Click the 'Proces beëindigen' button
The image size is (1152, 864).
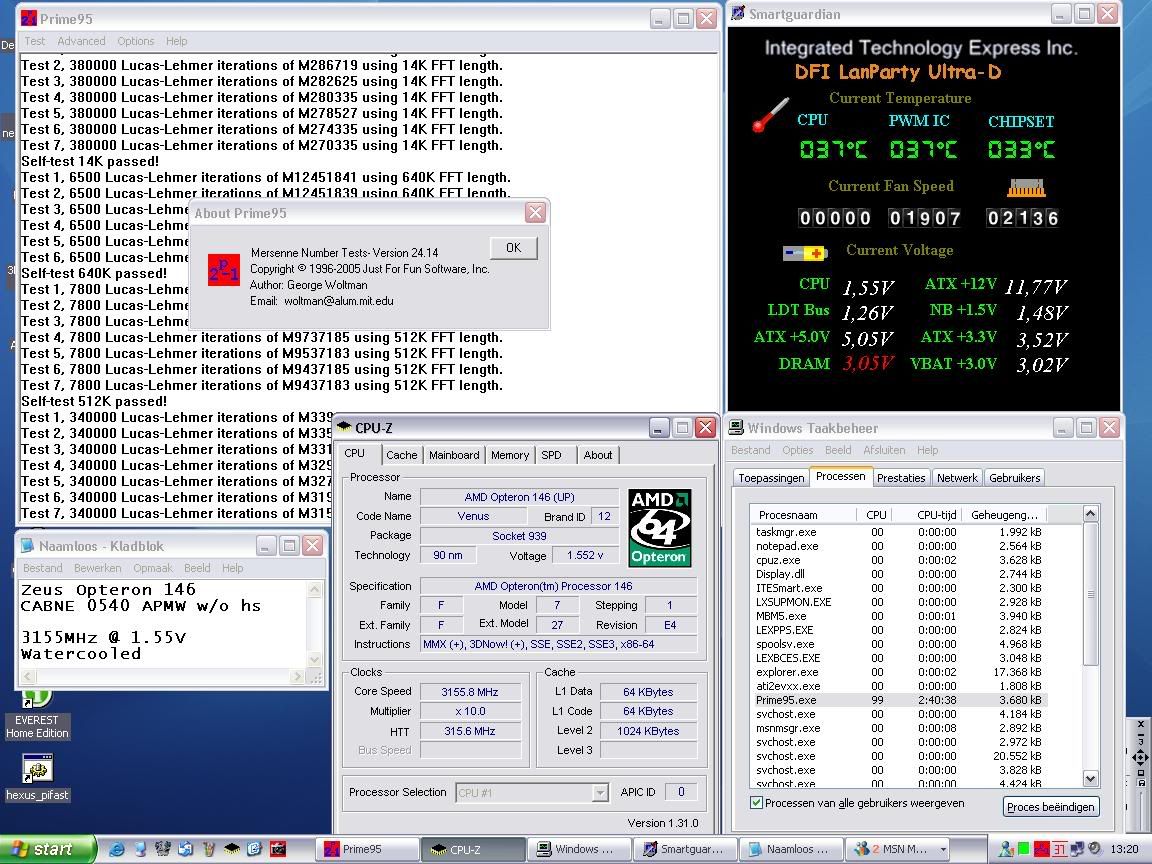tap(1051, 807)
